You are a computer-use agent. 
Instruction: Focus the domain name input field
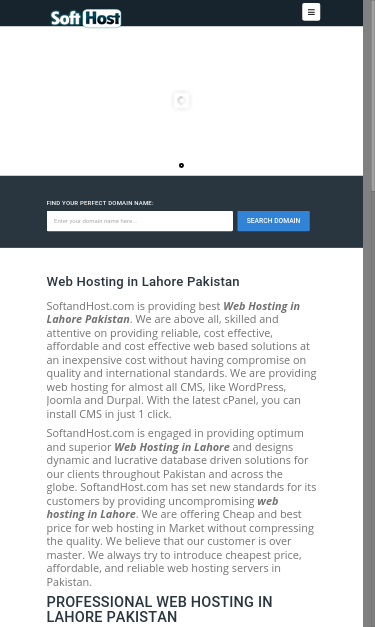(140, 221)
